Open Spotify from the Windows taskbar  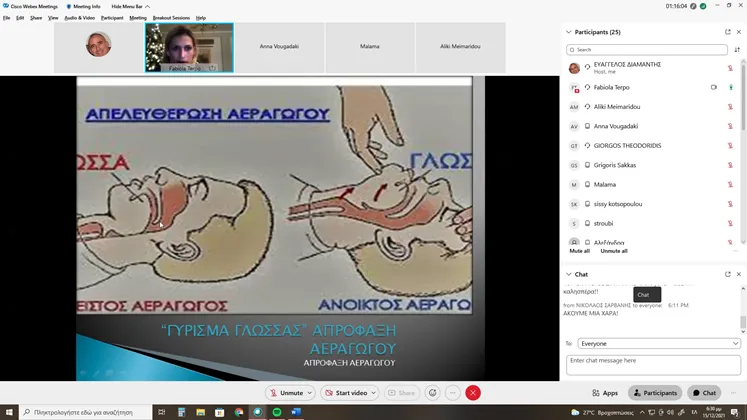[276, 412]
